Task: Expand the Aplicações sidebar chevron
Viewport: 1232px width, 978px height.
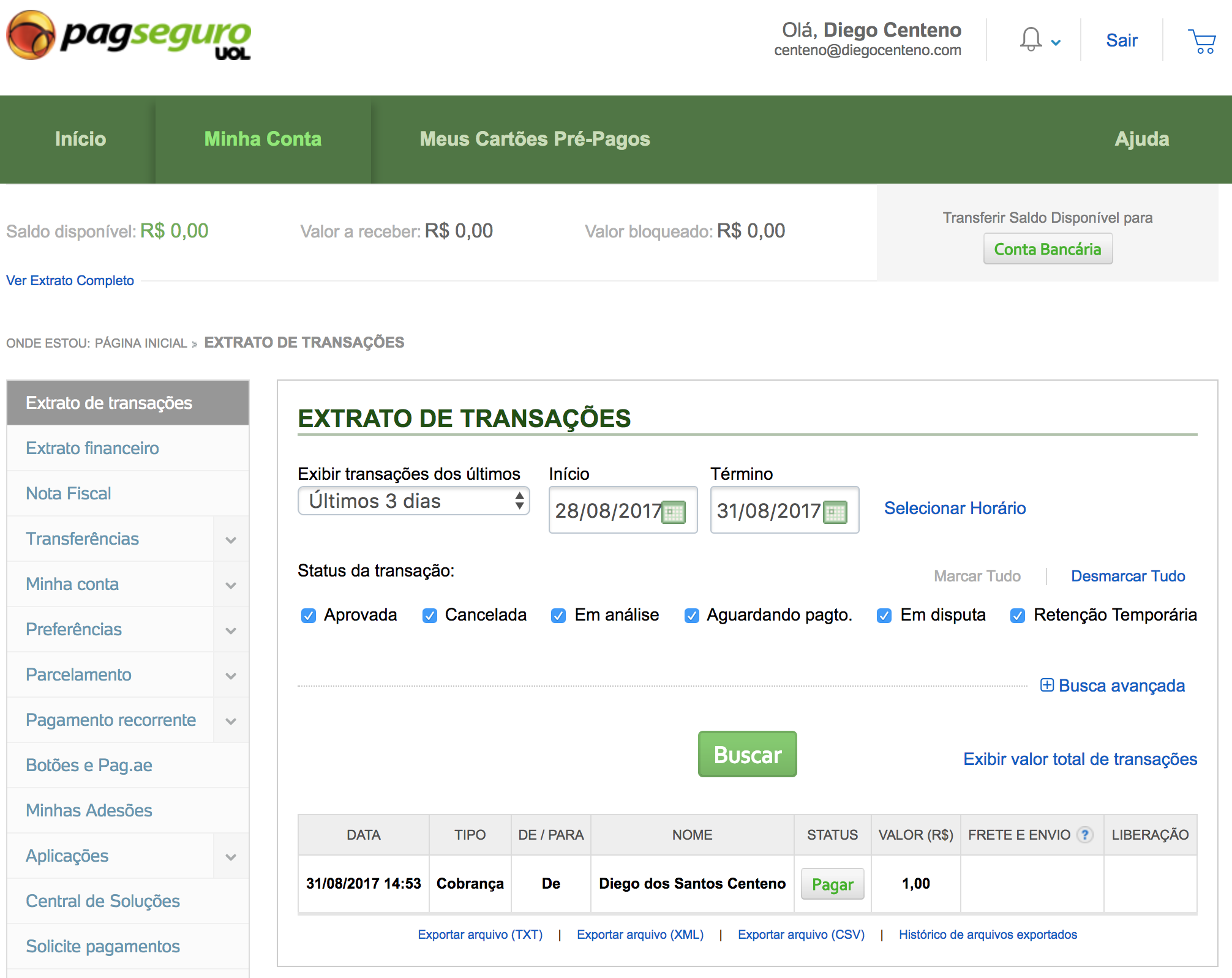Action: (x=231, y=857)
